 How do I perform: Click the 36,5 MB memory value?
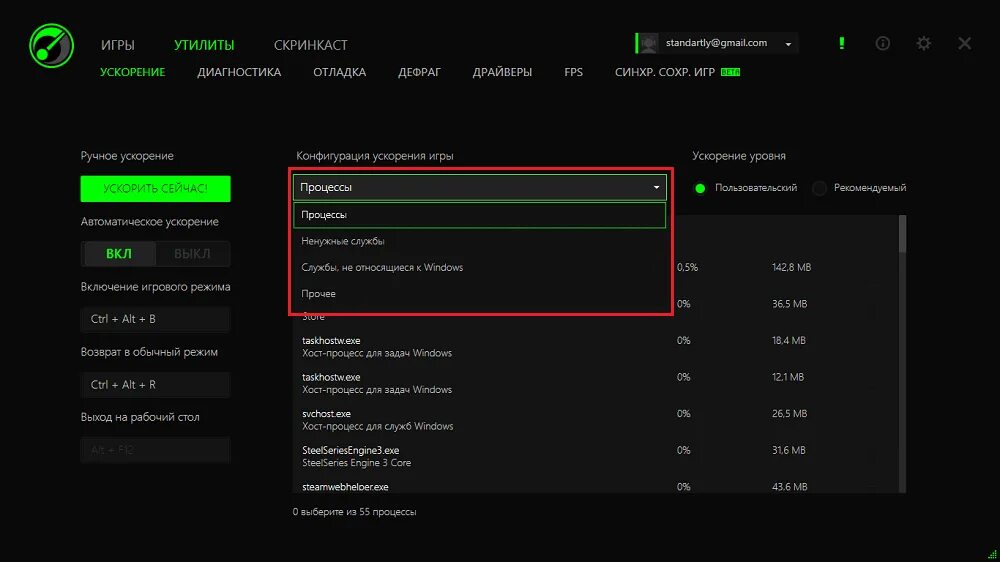tap(790, 304)
